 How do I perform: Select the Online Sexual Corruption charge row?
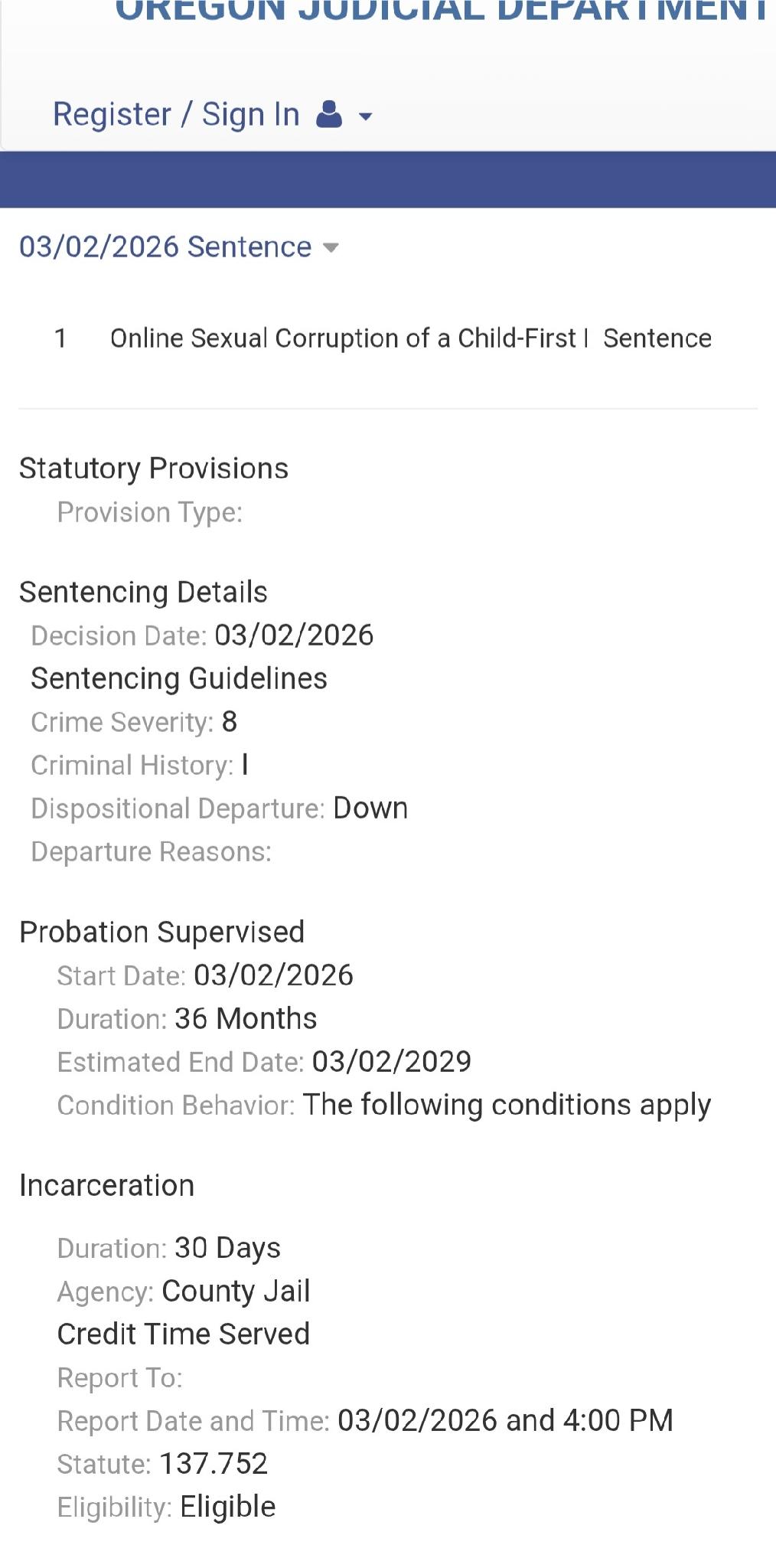(348, 338)
